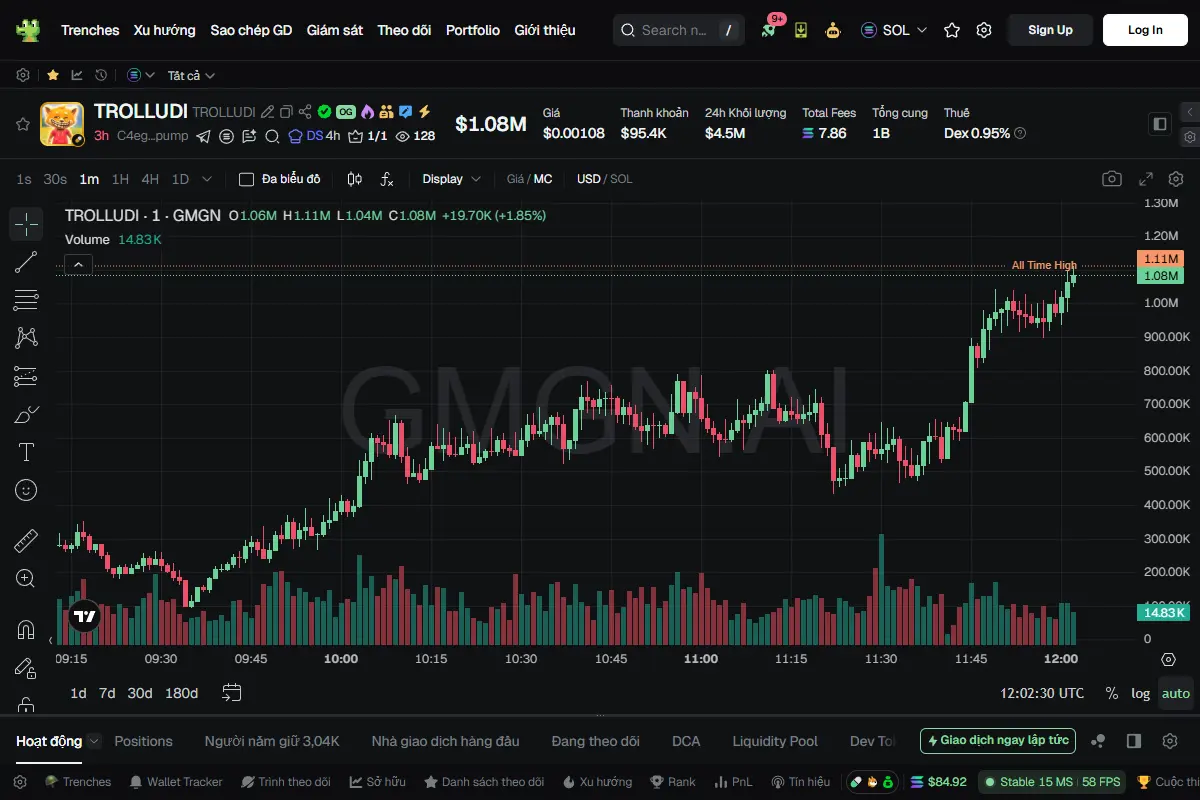Image resolution: width=1200 pixels, height=800 pixels.
Task: Select the 1H timeframe
Action: point(120,179)
